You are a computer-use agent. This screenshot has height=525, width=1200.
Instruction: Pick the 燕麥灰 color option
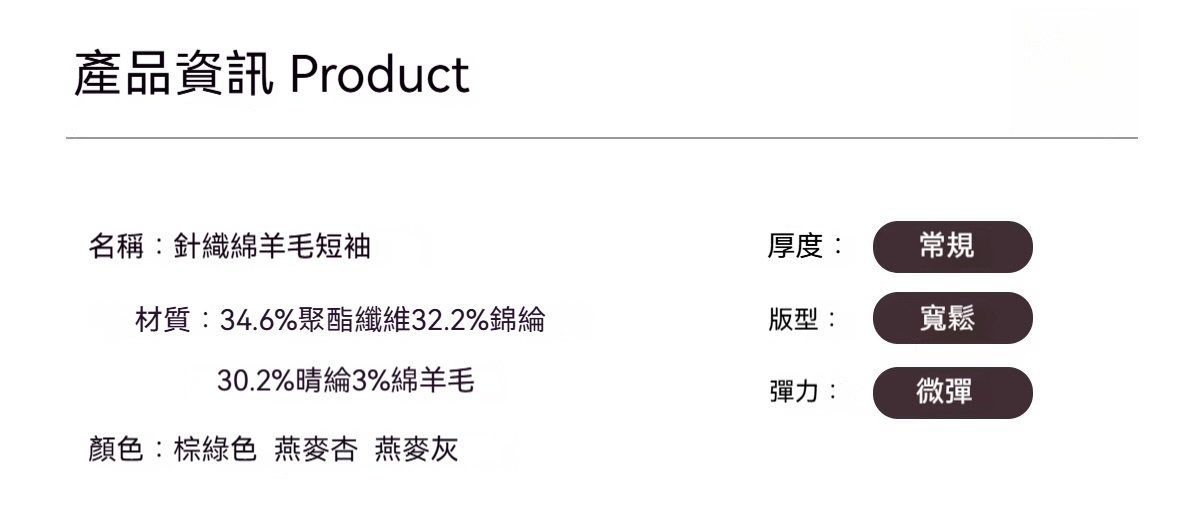click(416, 450)
